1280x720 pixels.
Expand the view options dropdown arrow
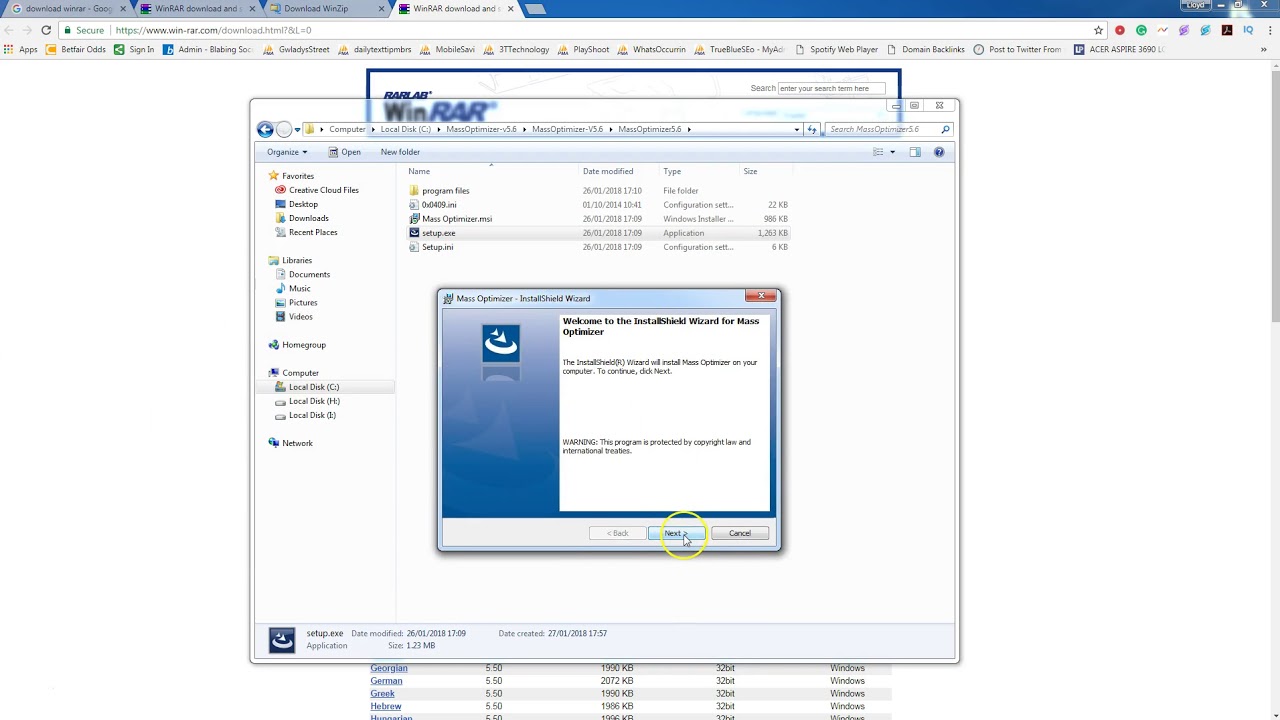click(892, 152)
